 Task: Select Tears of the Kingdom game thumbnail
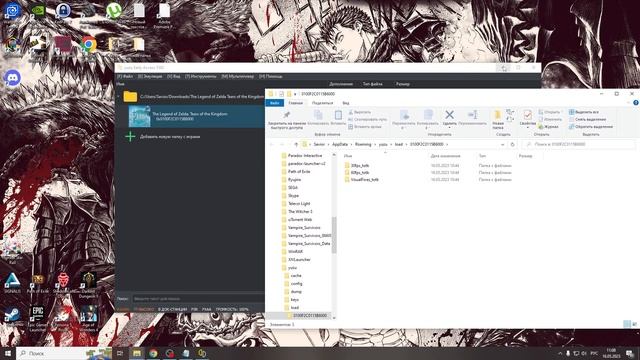click(x=140, y=116)
